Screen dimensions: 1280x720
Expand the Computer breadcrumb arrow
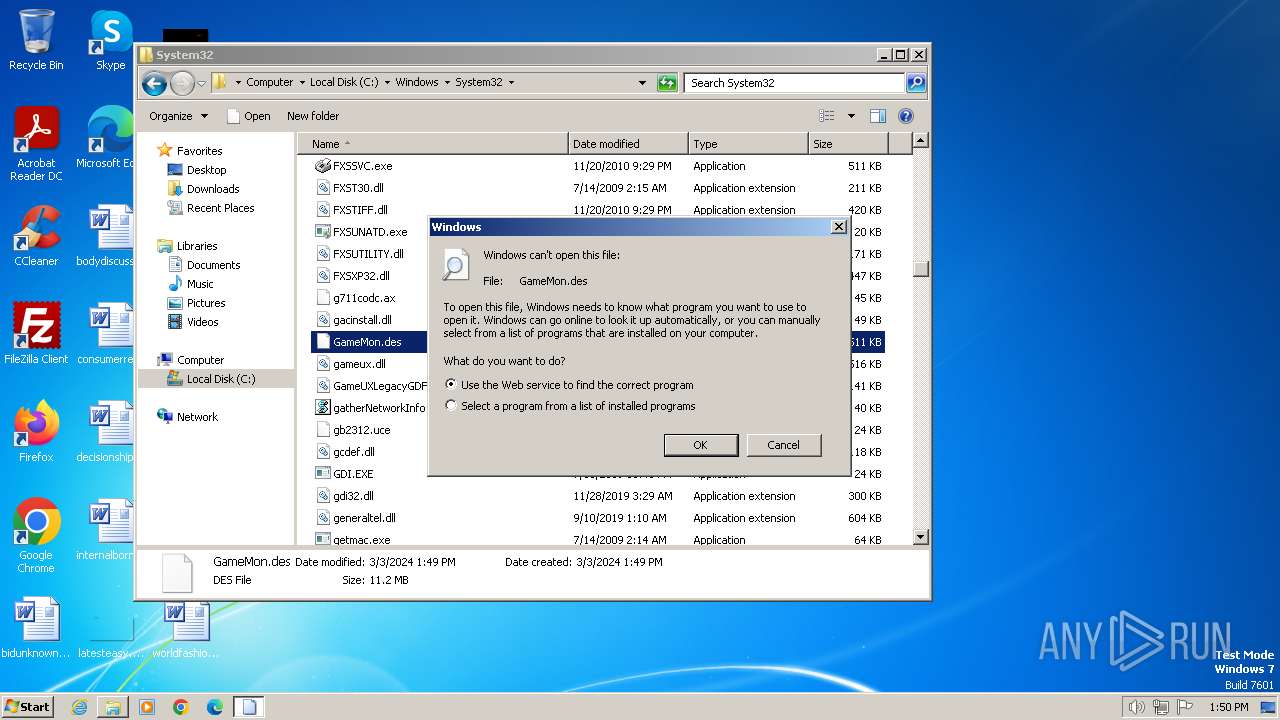(x=302, y=83)
